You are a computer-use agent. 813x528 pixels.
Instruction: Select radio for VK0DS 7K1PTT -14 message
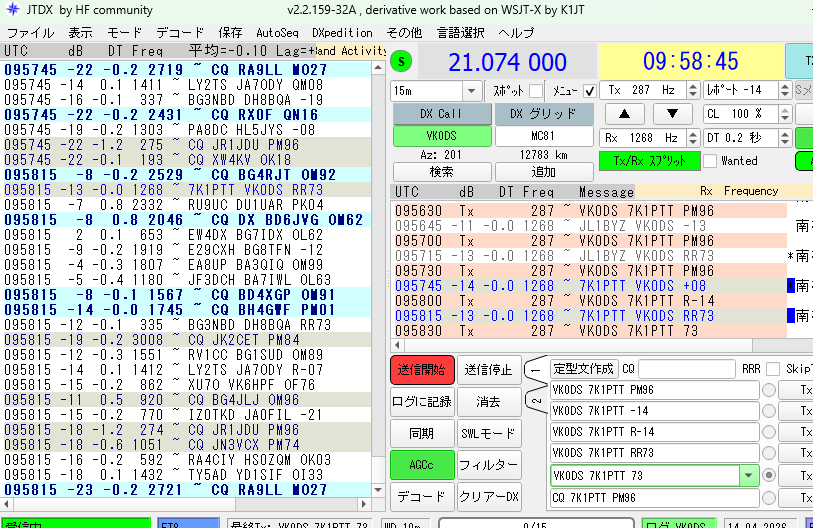click(769, 411)
